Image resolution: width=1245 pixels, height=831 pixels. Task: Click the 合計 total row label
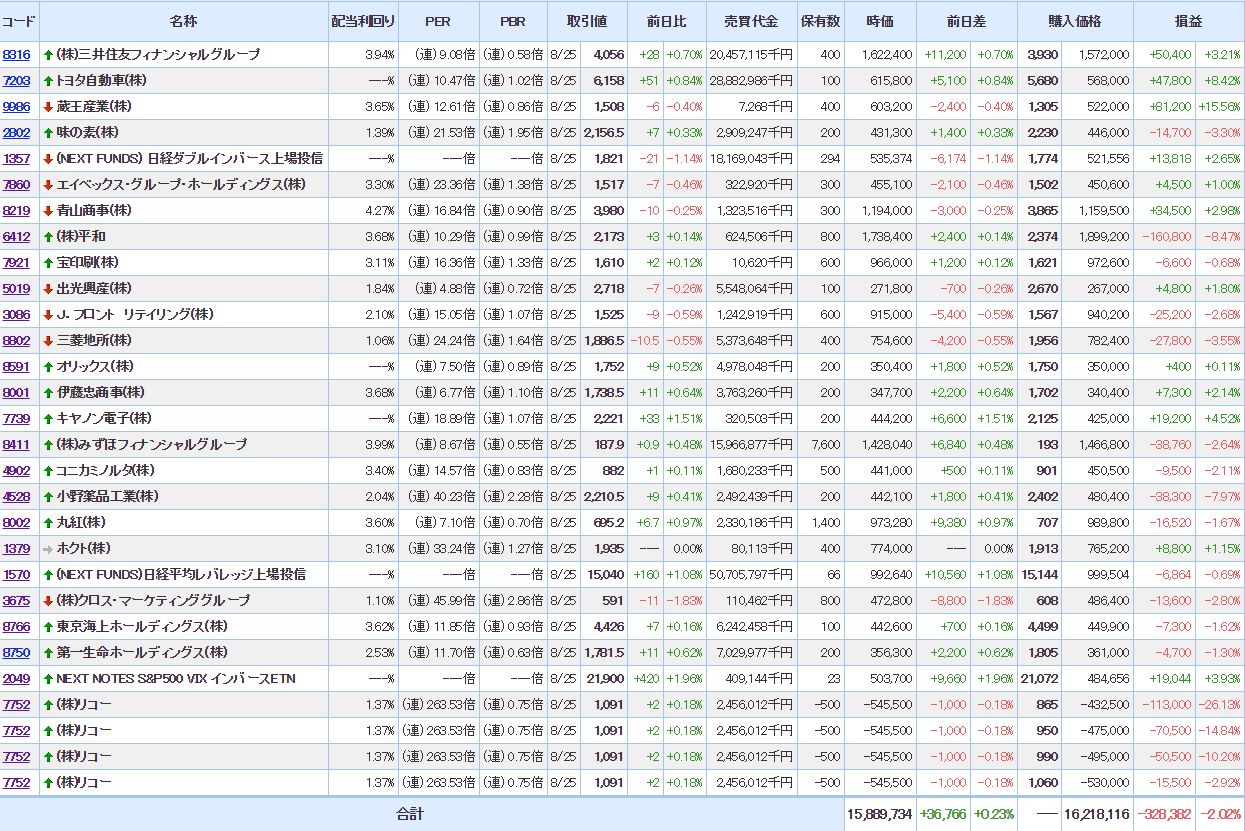coord(410,814)
